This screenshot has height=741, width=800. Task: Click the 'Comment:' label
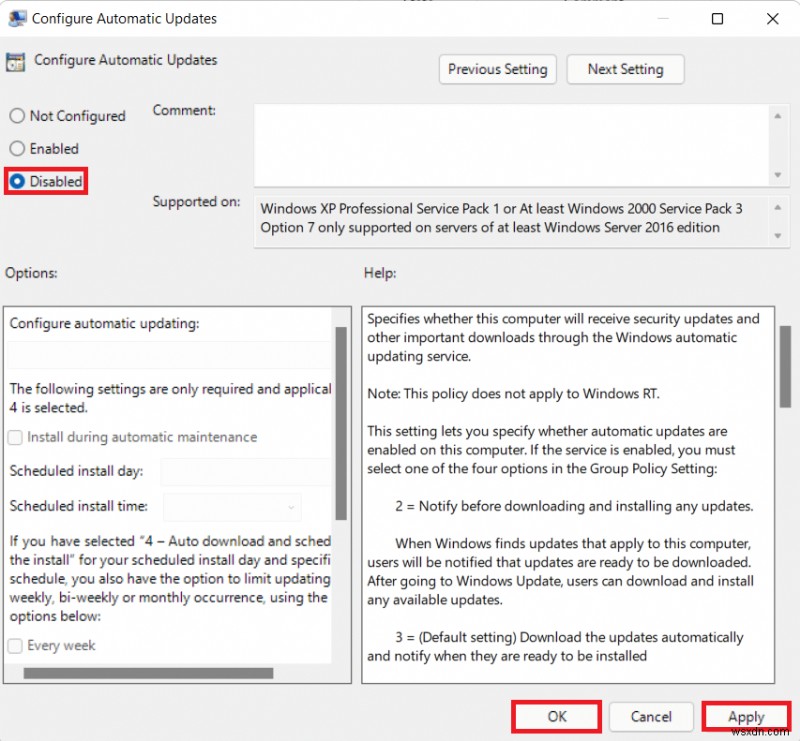tap(184, 110)
